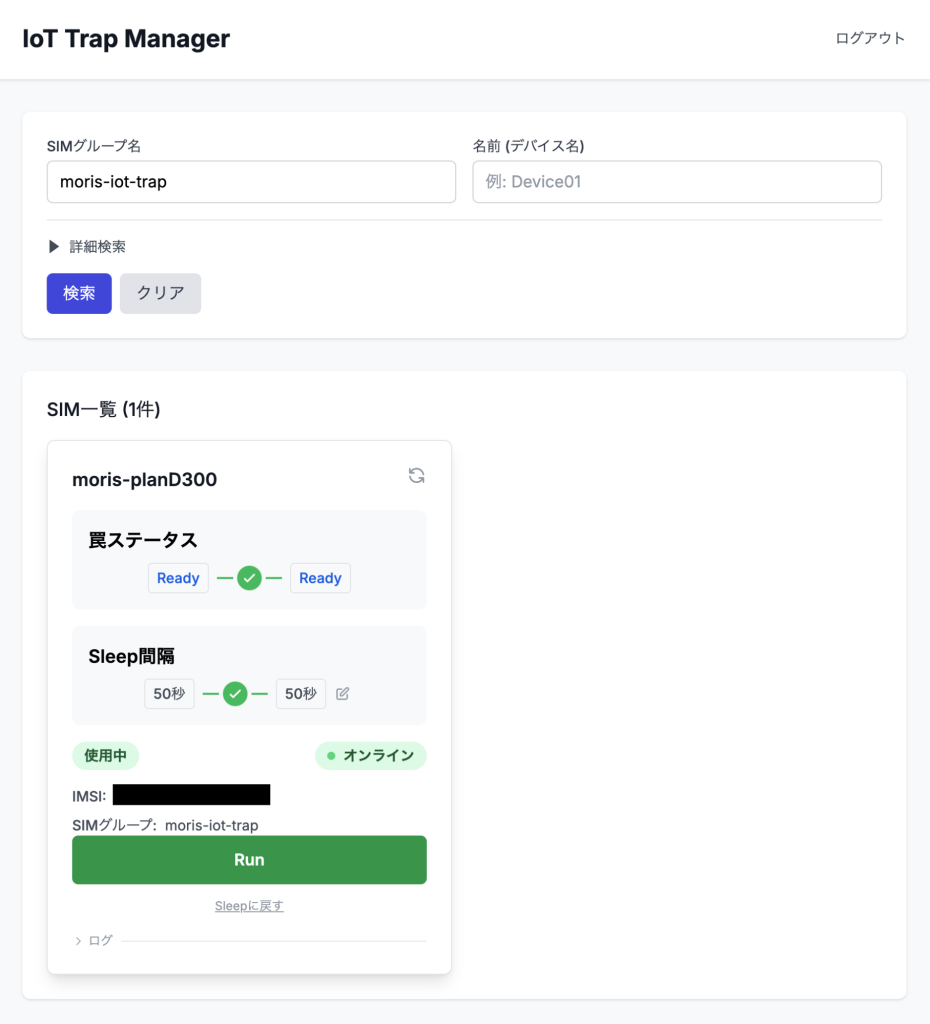This screenshot has width=930, height=1024.
Task: Click the オンライン status badge
Action: [x=371, y=756]
